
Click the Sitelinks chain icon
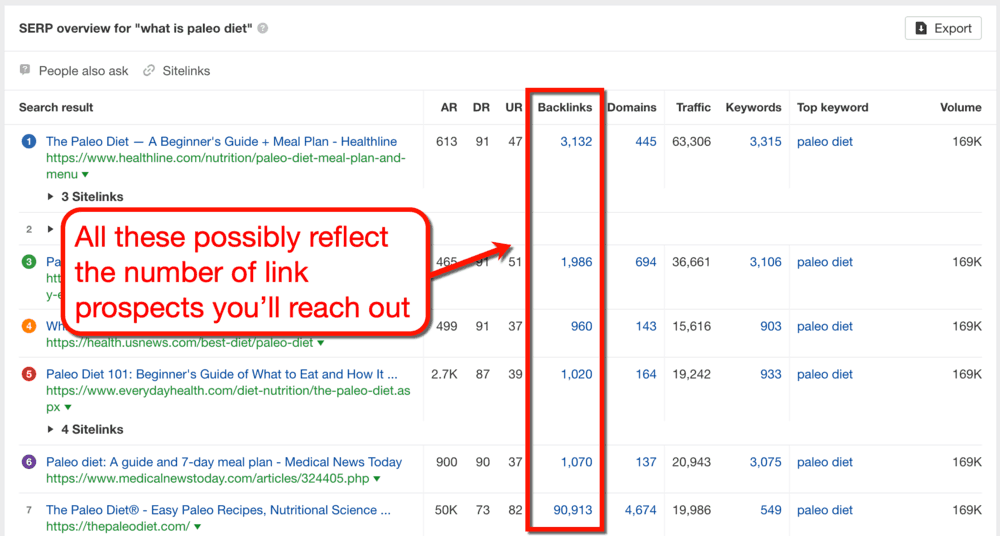pyautogui.click(x=149, y=70)
